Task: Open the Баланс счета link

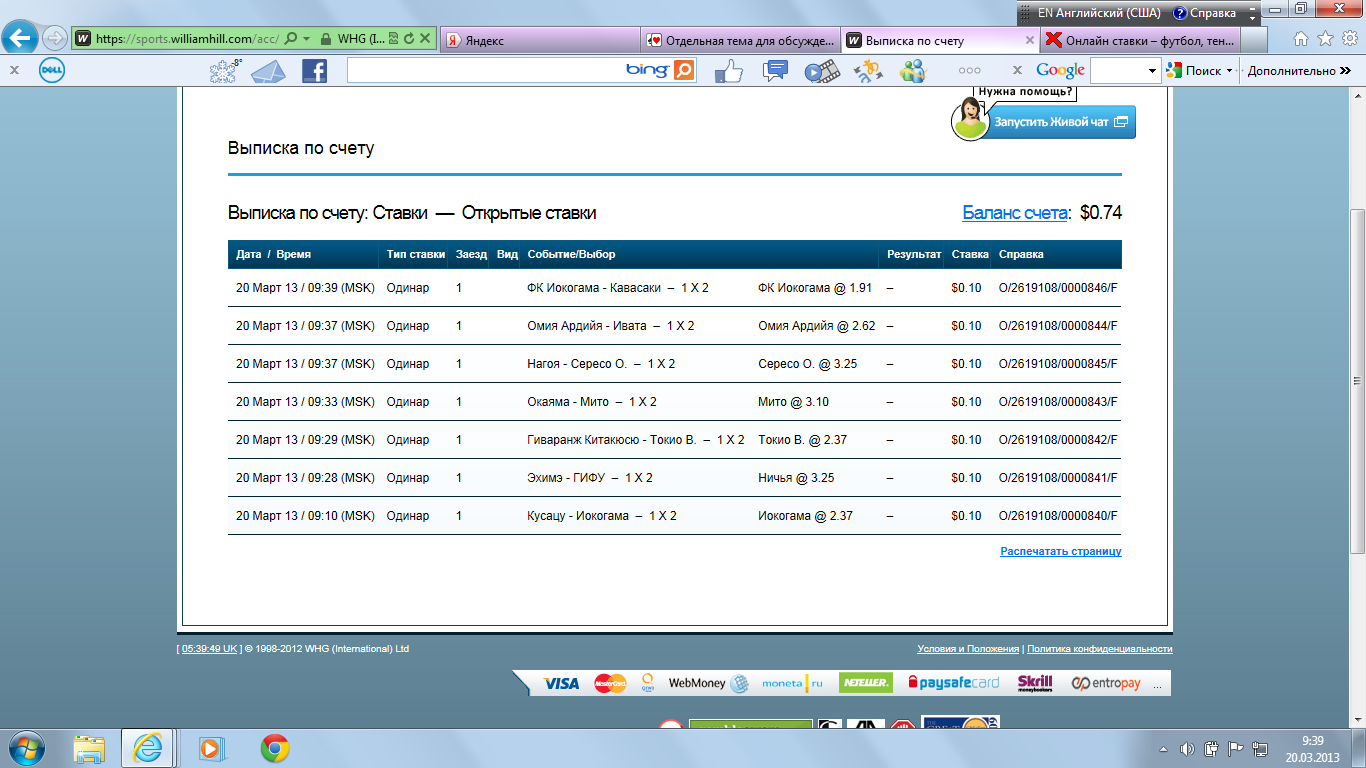Action: click(x=1016, y=213)
